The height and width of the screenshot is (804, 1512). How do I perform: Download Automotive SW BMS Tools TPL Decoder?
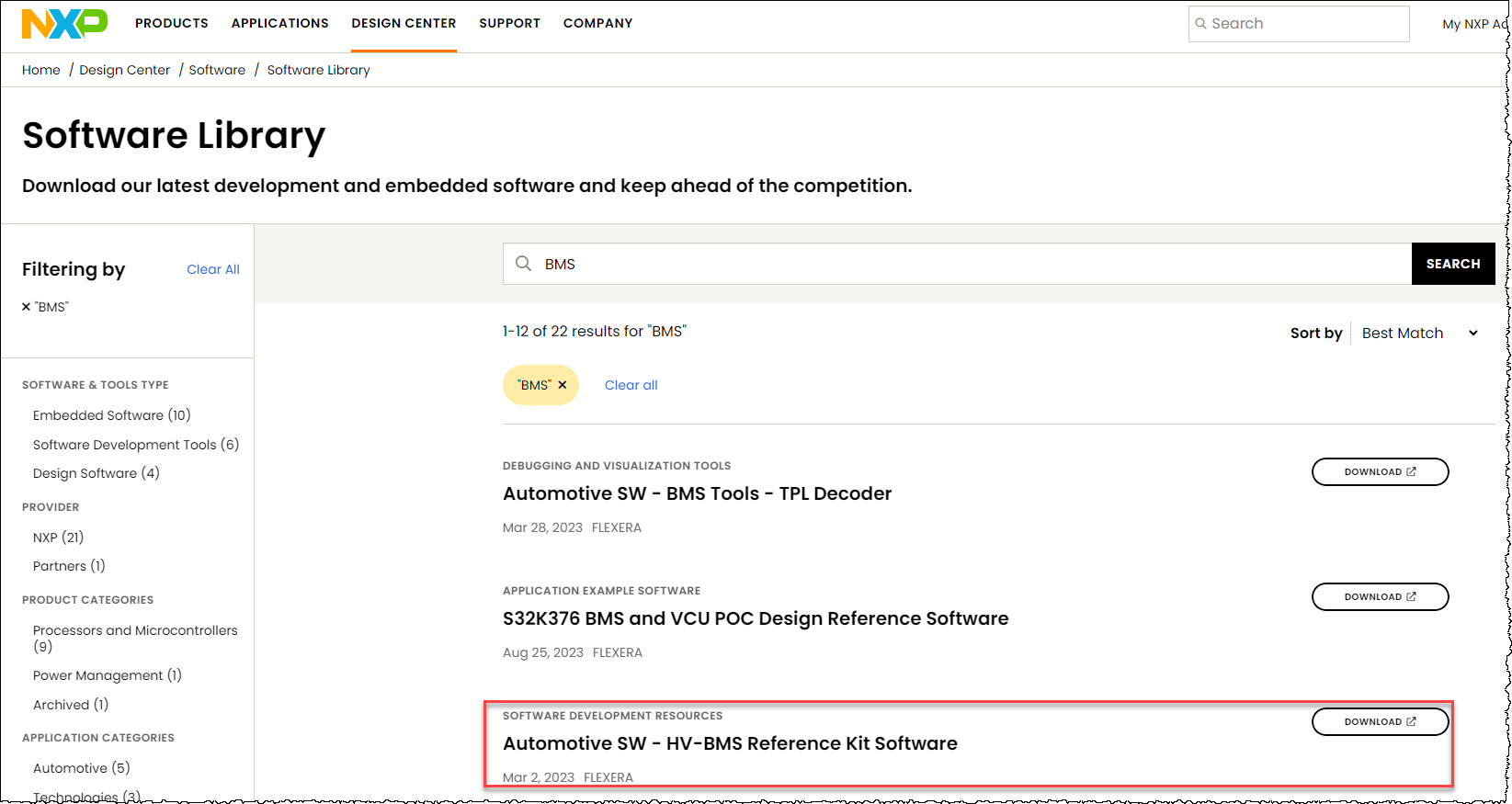pos(1380,471)
